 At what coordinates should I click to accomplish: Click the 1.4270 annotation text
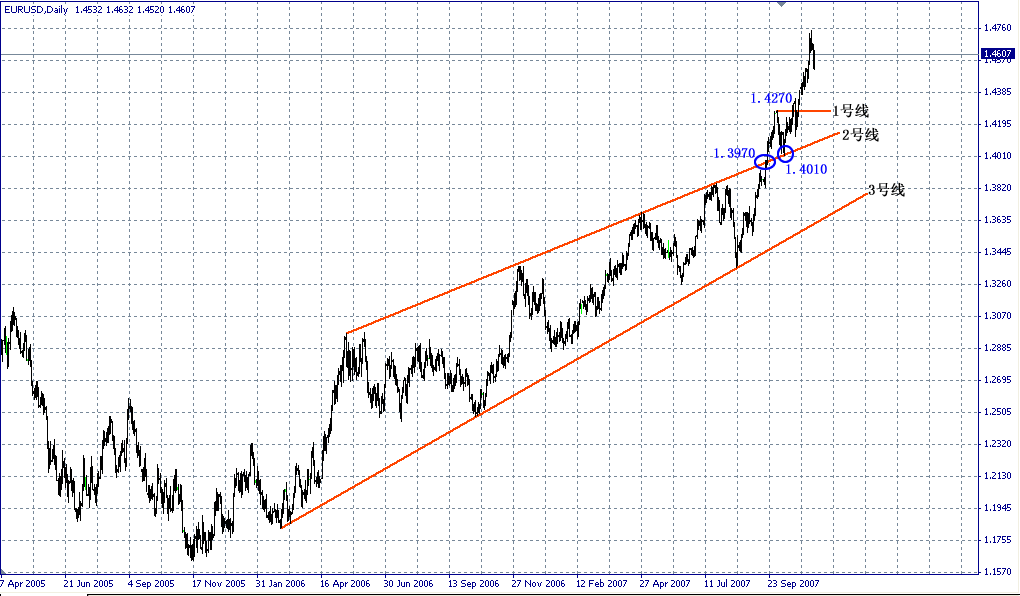tap(770, 98)
